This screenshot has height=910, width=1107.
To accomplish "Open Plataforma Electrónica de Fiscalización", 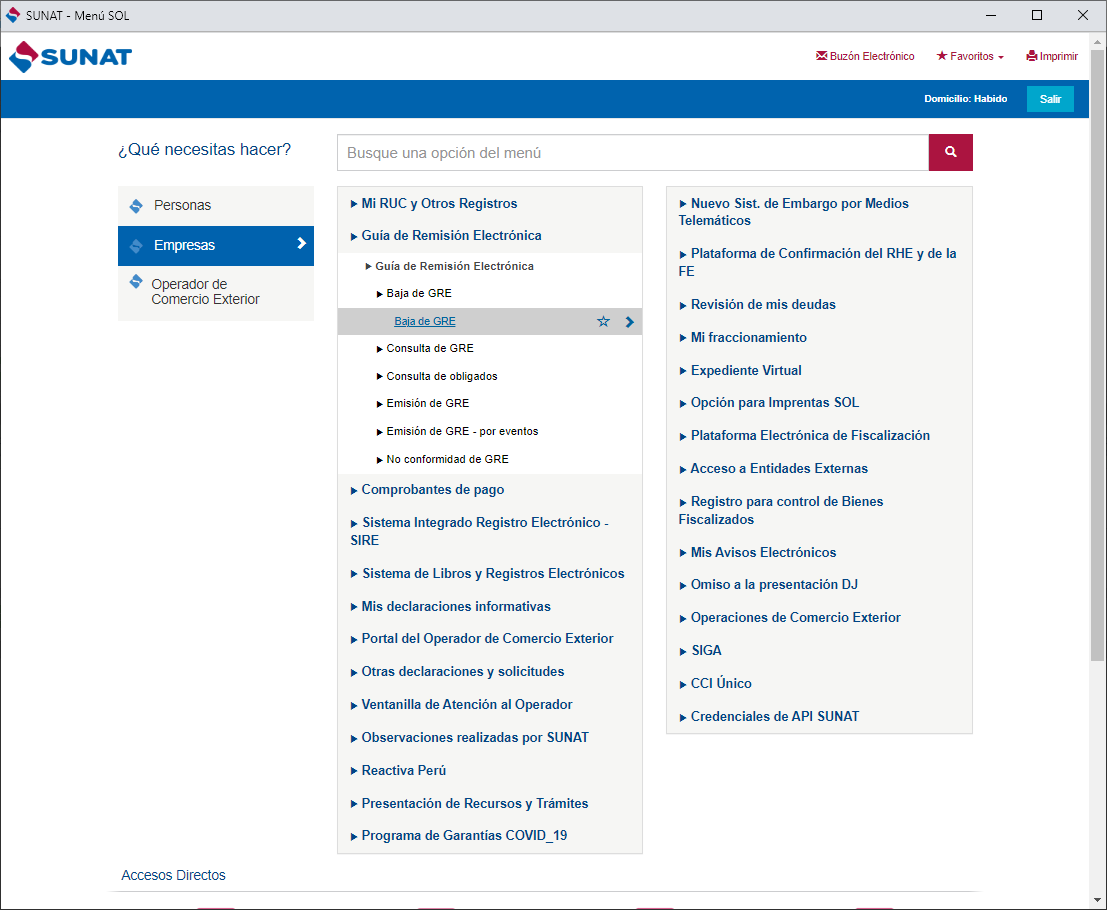I will tap(805, 436).
